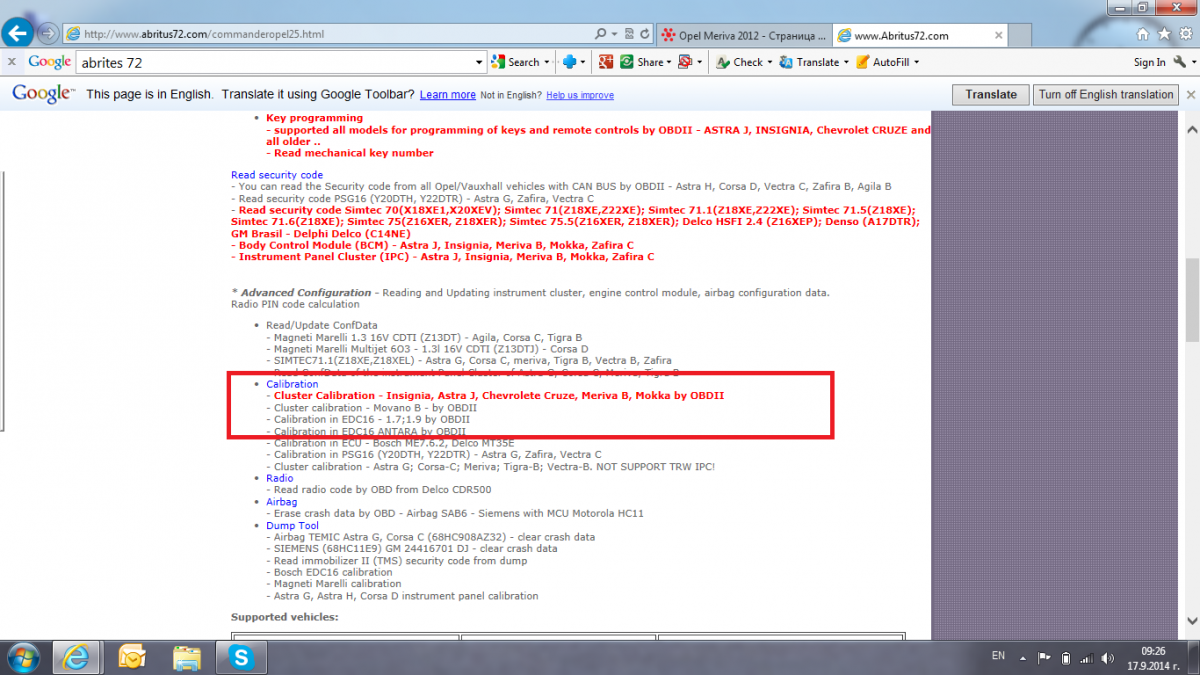Click the search magnifier in address bar

pyautogui.click(x=602, y=34)
